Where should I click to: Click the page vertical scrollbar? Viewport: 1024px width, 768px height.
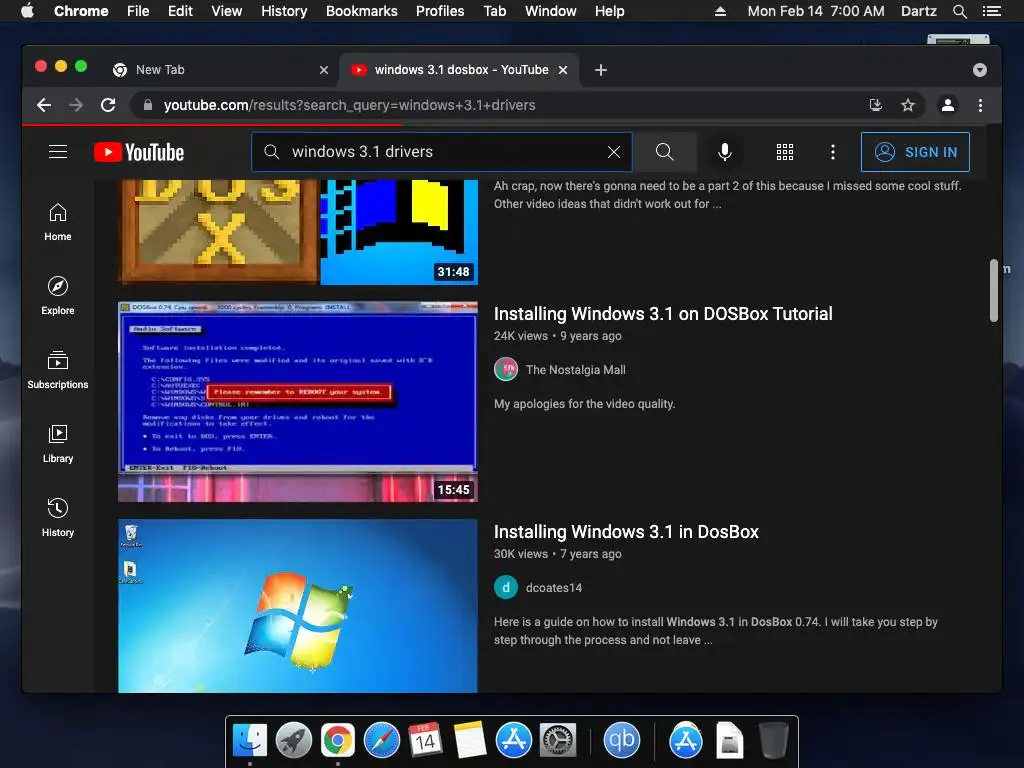pyautogui.click(x=993, y=291)
